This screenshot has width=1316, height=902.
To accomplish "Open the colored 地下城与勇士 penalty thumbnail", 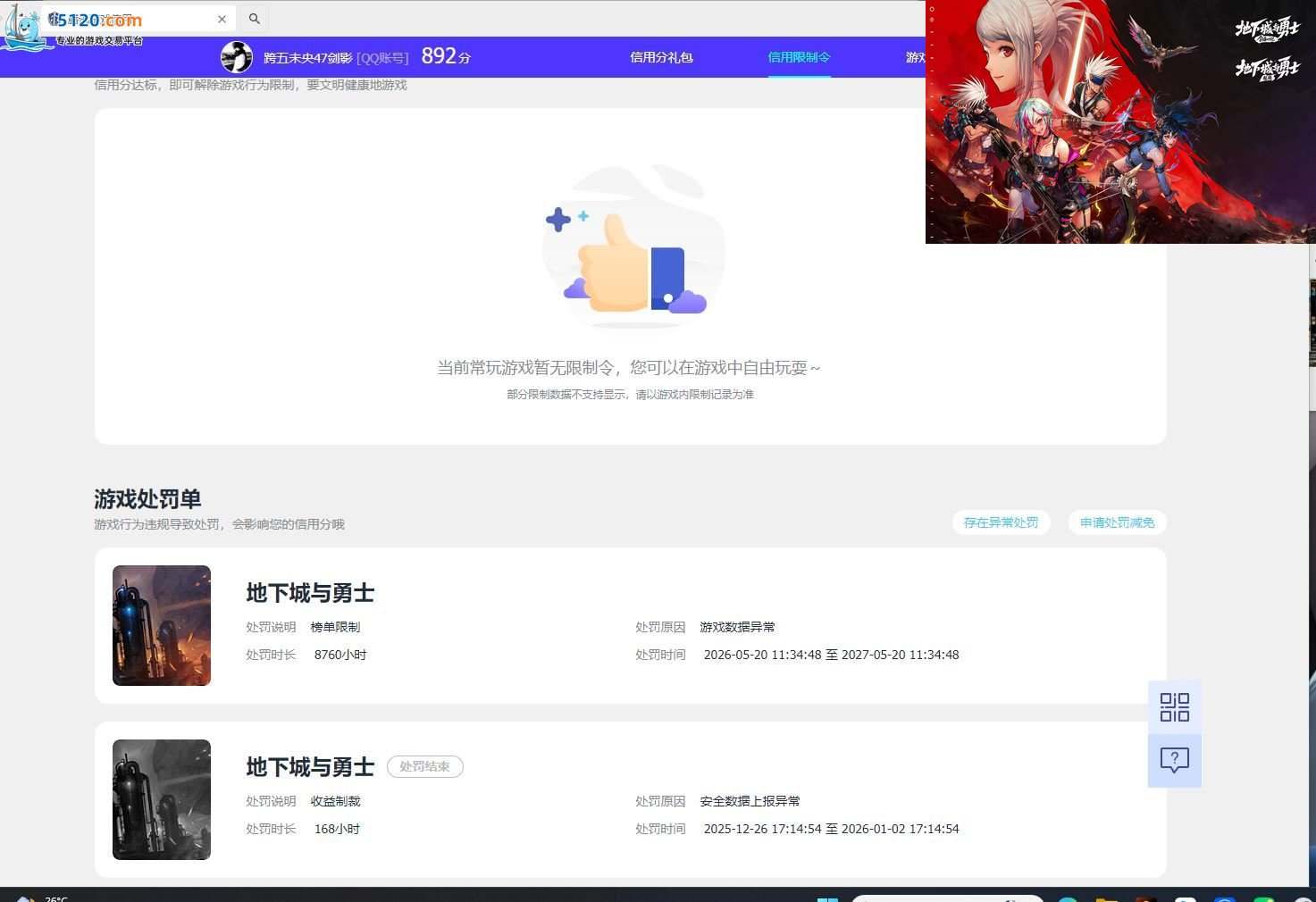I will (162, 625).
